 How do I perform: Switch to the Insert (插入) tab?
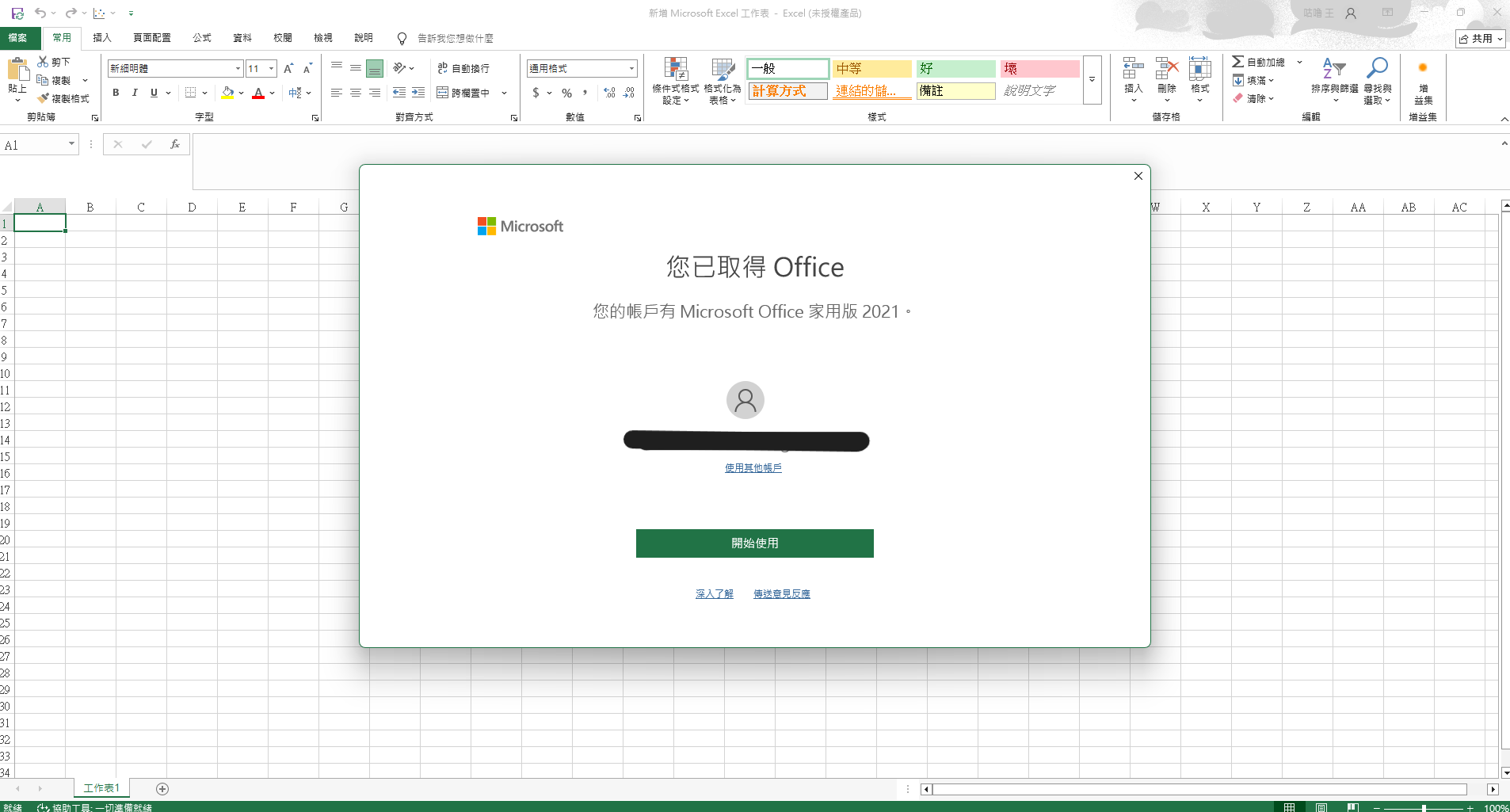click(x=102, y=37)
